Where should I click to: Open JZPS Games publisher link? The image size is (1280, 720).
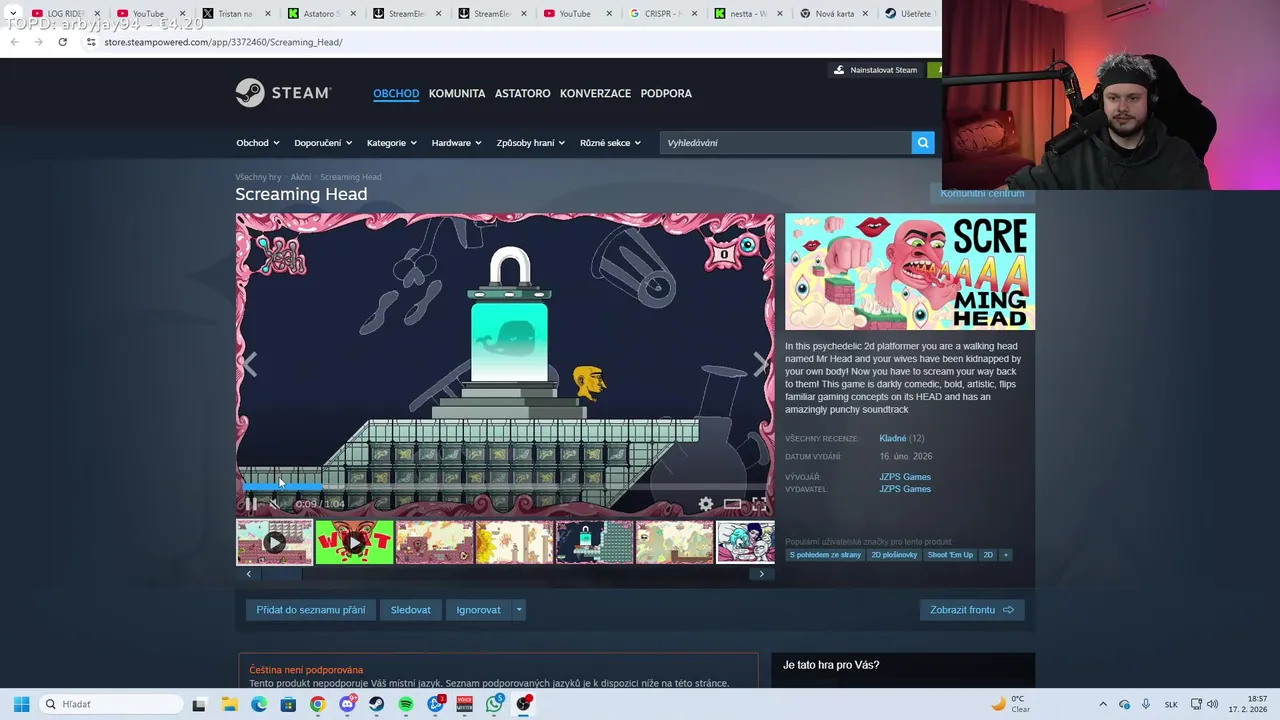click(905, 489)
